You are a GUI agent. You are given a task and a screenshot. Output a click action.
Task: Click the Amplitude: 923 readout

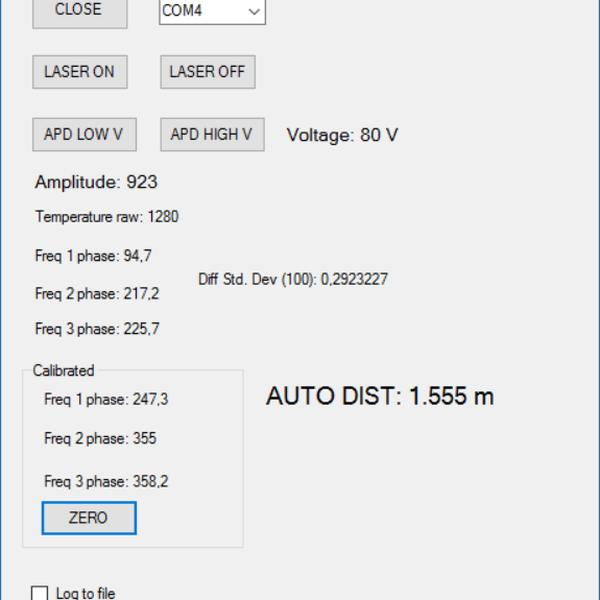click(96, 182)
